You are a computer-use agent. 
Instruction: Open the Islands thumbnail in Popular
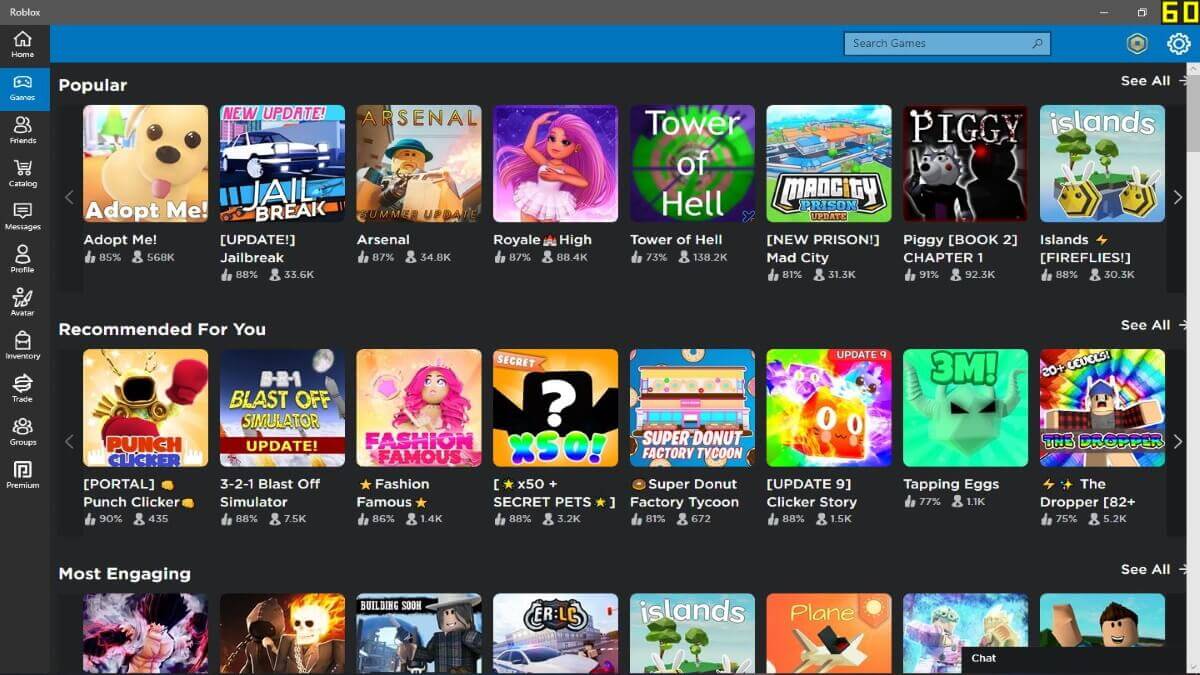click(x=1102, y=164)
